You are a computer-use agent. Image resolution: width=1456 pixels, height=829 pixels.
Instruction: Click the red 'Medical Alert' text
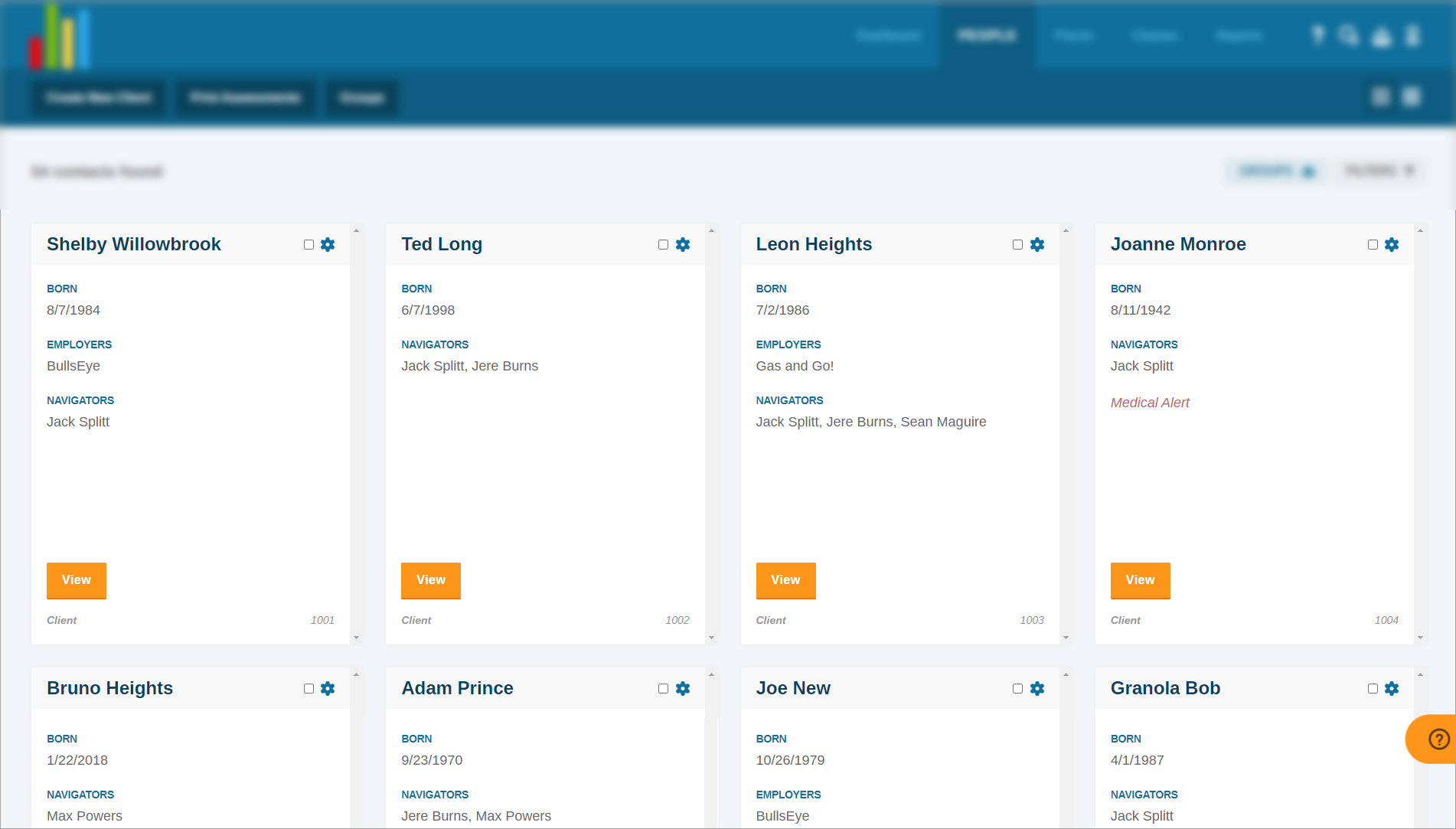1150,403
